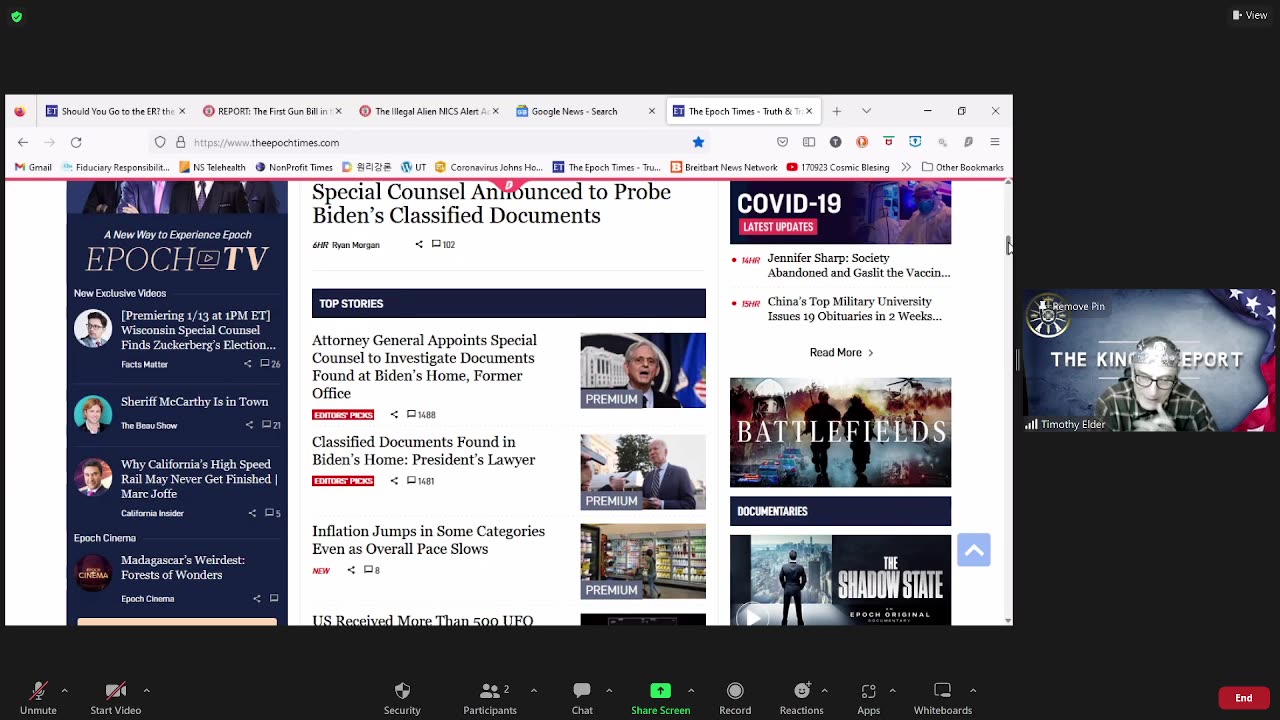This screenshot has width=1280, height=720.
Task: Start video with the camera icon
Action: tap(115, 691)
